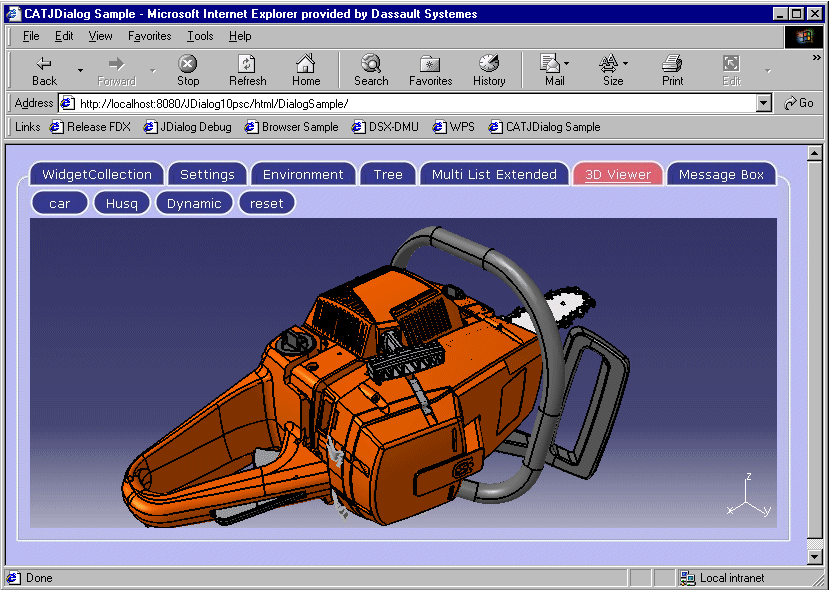
Task: Click the IE icon in title bar
Action: tap(14, 13)
